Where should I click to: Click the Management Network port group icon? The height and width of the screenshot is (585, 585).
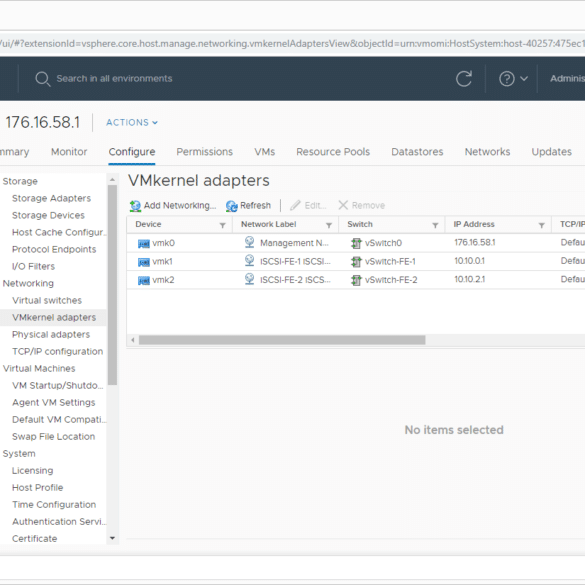(x=250, y=243)
